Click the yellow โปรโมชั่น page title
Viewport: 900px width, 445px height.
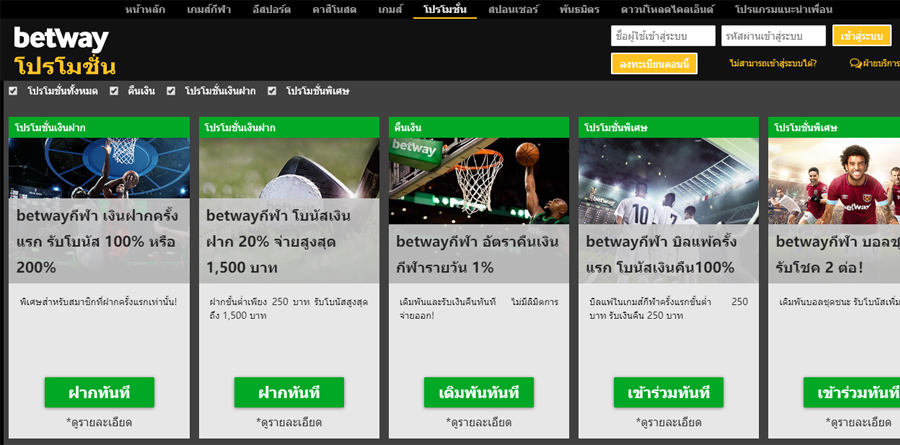(x=65, y=67)
